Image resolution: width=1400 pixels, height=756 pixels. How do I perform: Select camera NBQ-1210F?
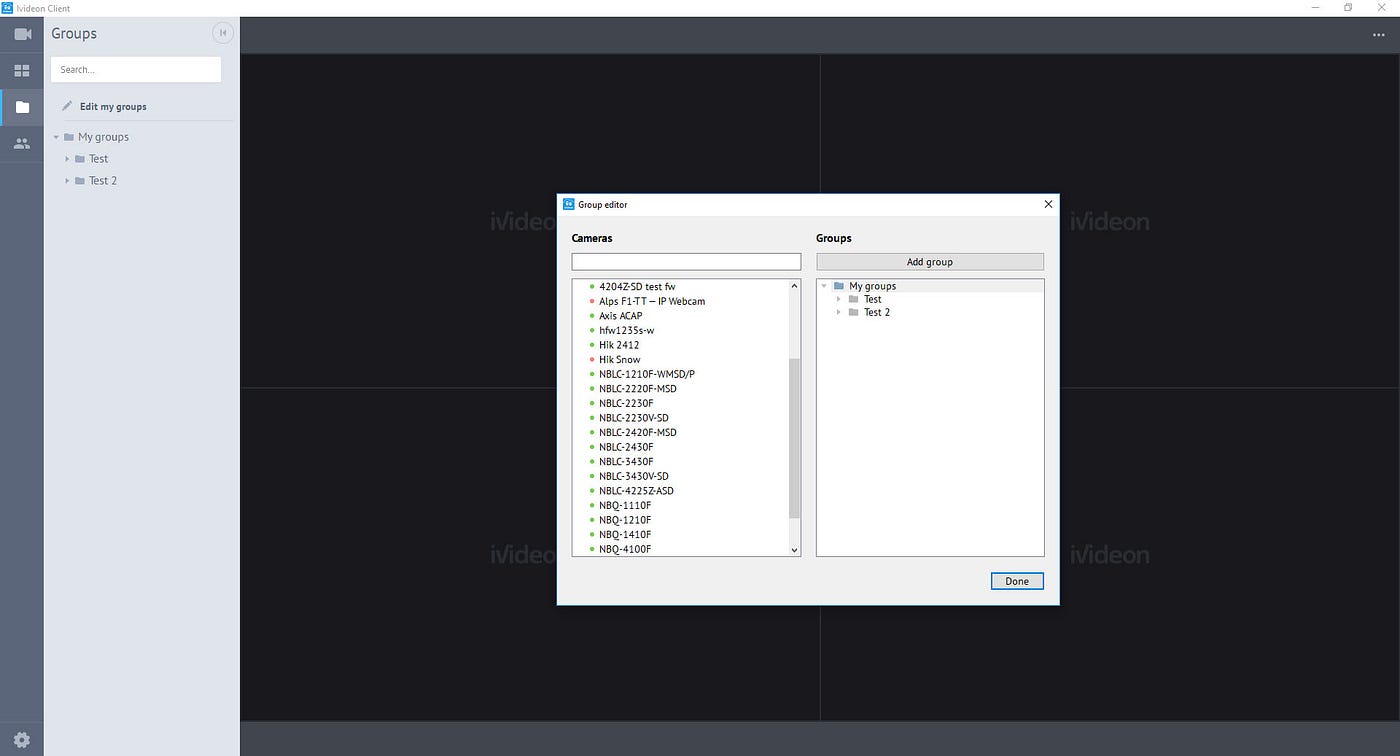(x=625, y=520)
